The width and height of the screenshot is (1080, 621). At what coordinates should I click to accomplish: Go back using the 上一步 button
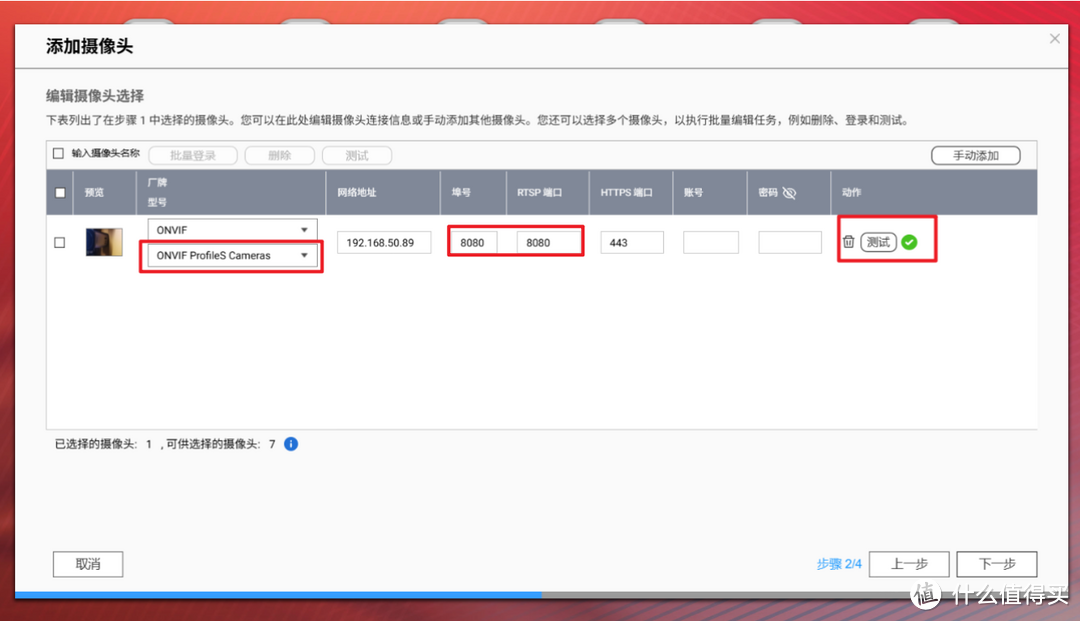tap(909, 564)
